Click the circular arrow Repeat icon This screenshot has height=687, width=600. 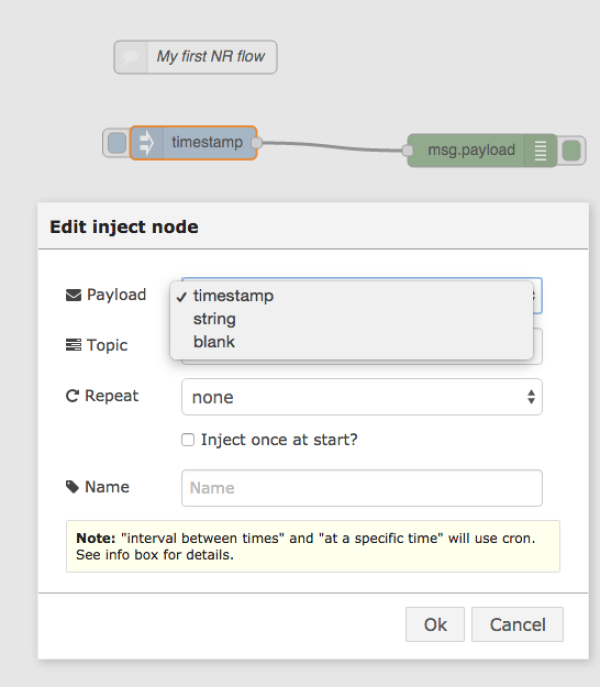pyautogui.click(x=72, y=397)
